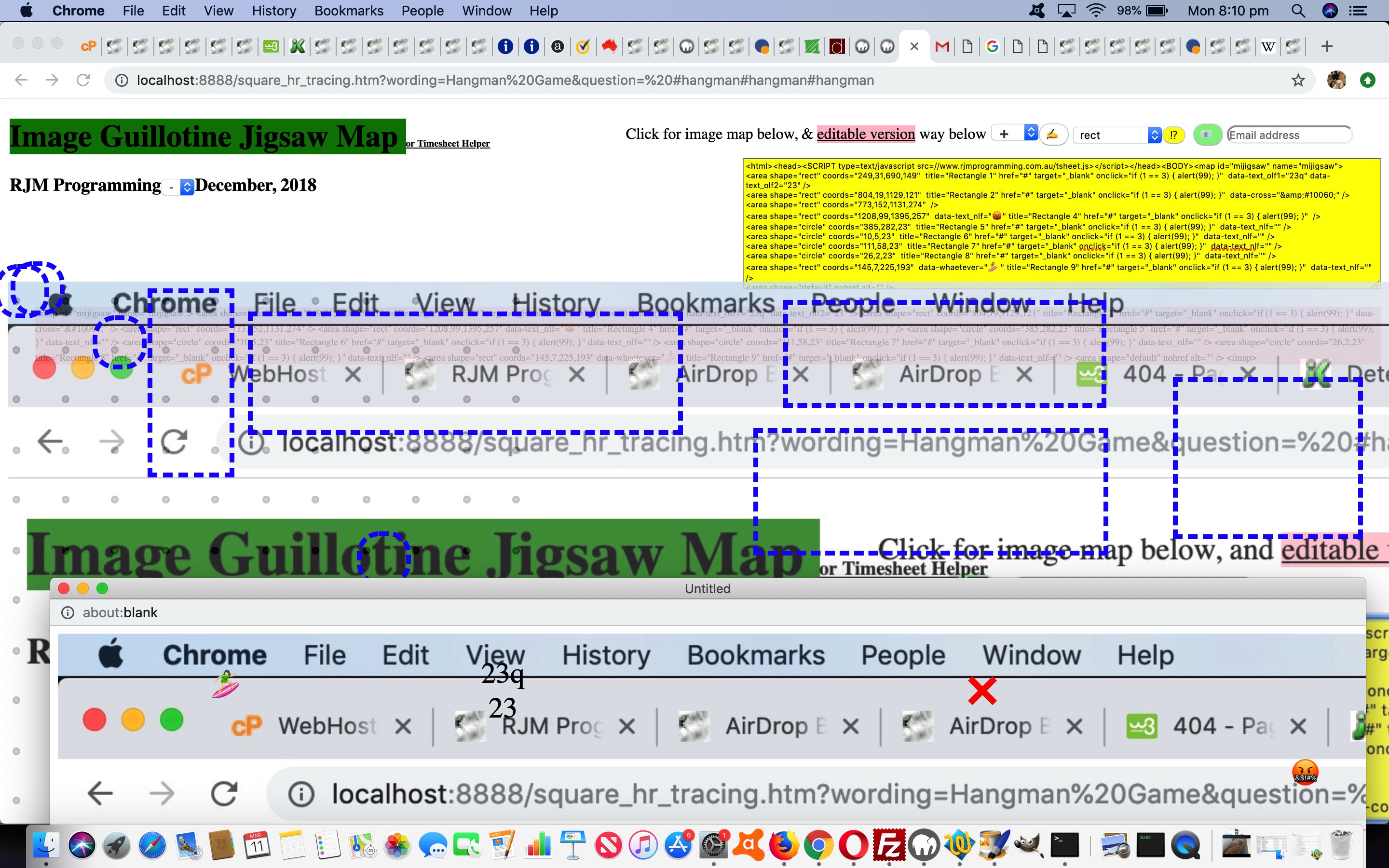
Task: Click the Wi-Fi status icon
Action: (1096, 10)
